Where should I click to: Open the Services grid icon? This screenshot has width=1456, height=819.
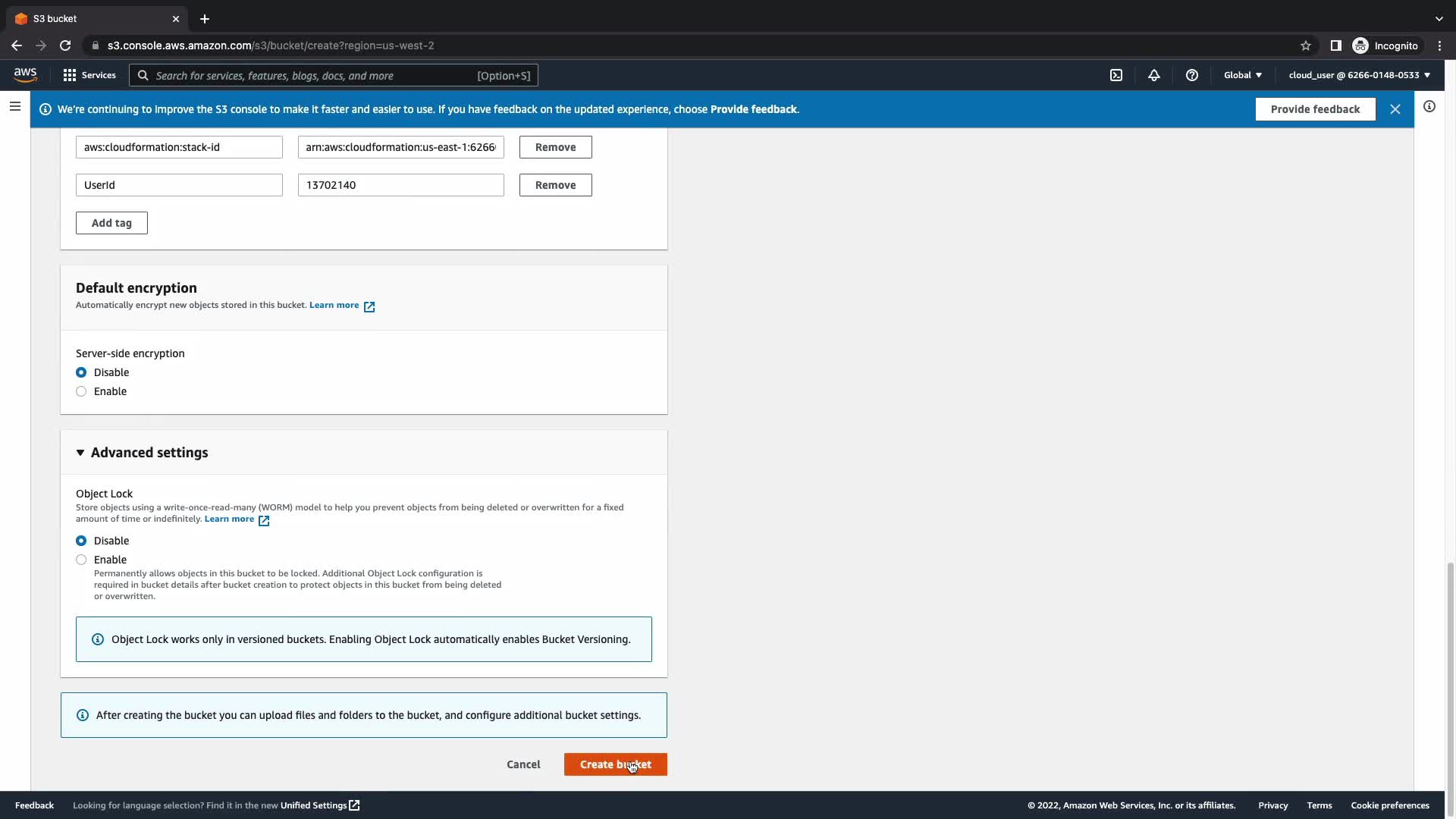tap(70, 75)
